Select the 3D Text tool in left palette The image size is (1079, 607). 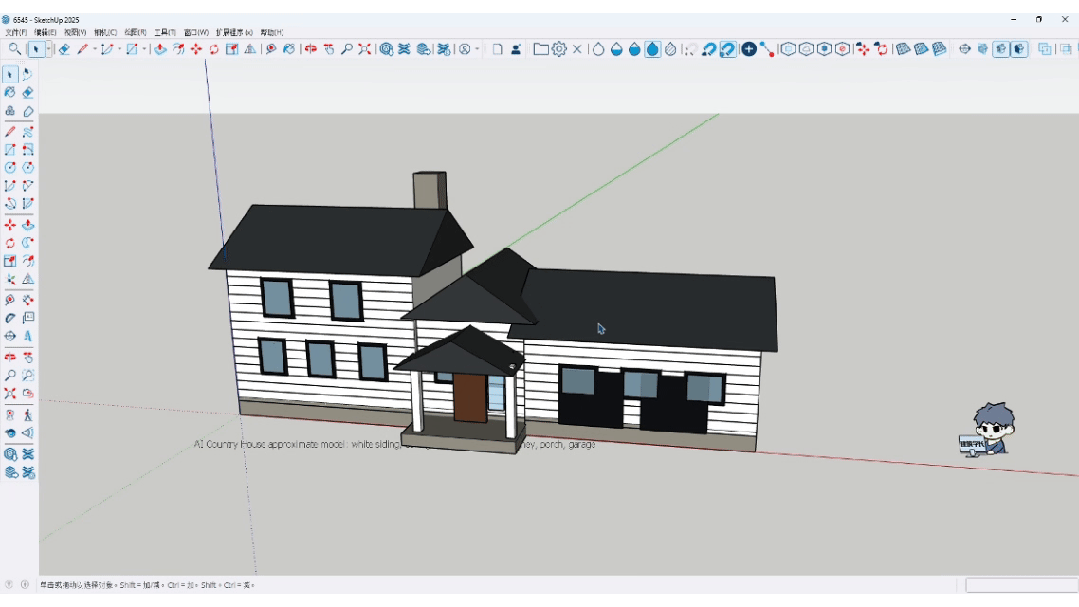[x=28, y=336]
